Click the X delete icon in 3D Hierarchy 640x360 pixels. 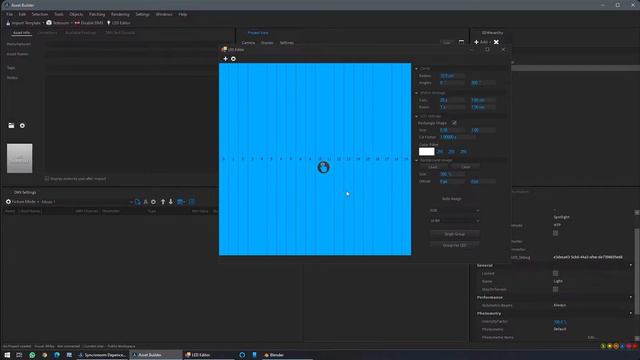pos(496,42)
